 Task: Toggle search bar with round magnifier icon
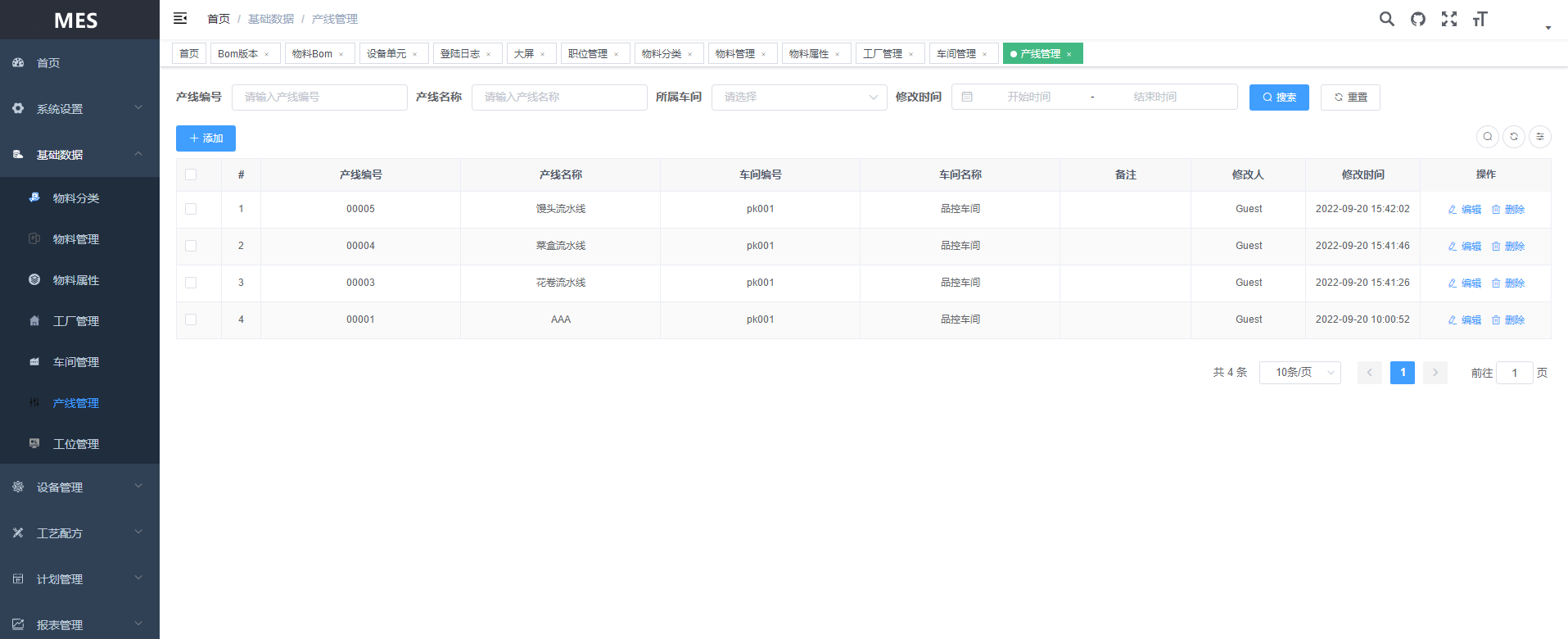(1487, 137)
